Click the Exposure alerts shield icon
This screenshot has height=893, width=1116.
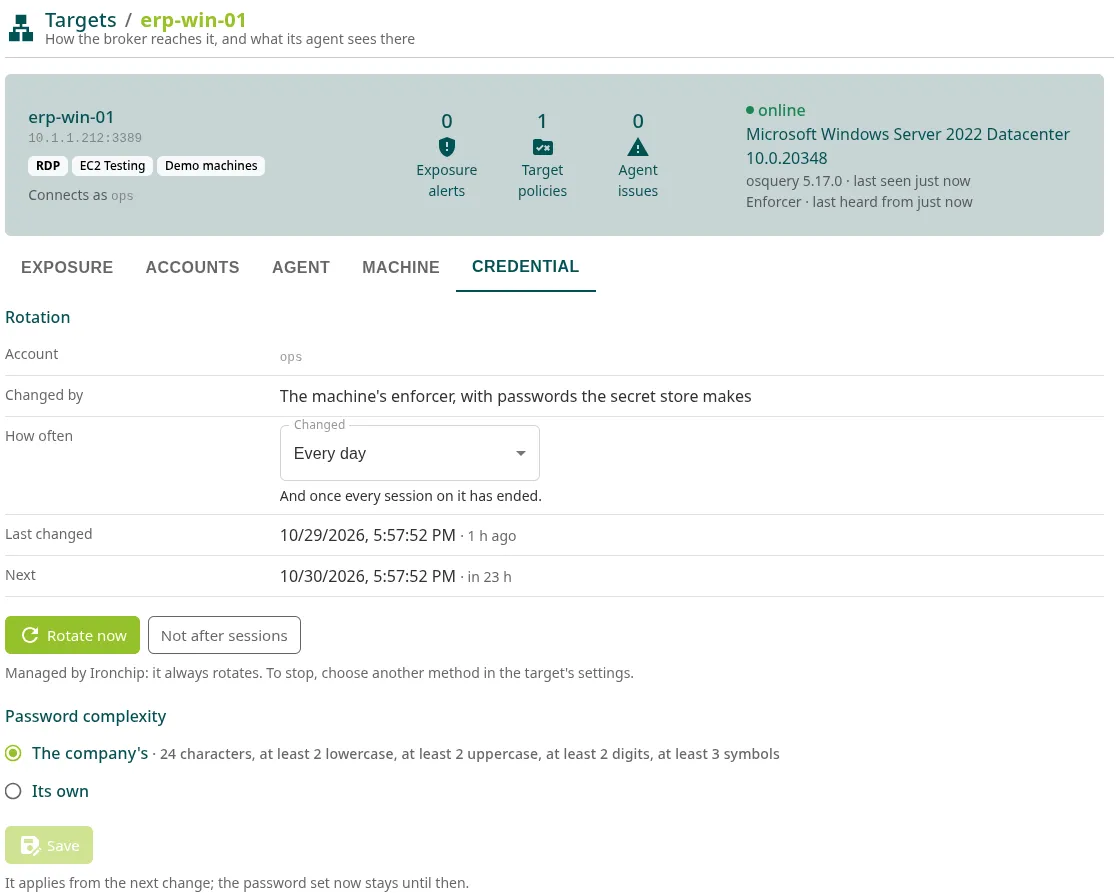446,147
